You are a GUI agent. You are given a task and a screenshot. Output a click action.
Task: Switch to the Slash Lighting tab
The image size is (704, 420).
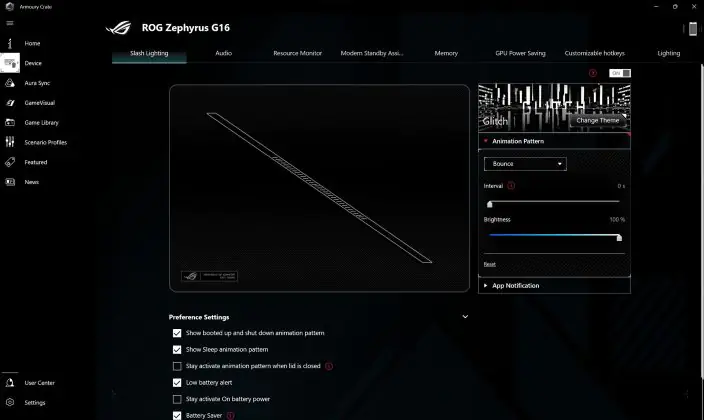pos(149,53)
